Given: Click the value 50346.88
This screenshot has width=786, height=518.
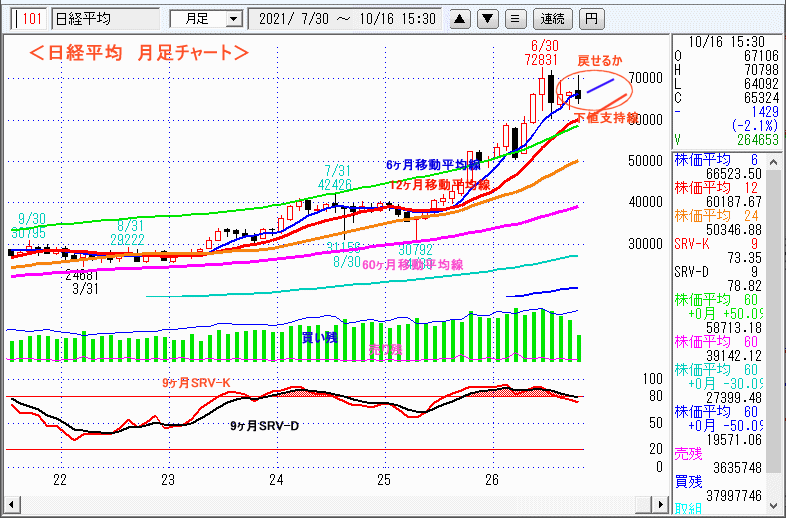Looking at the screenshot, I should click(734, 230).
